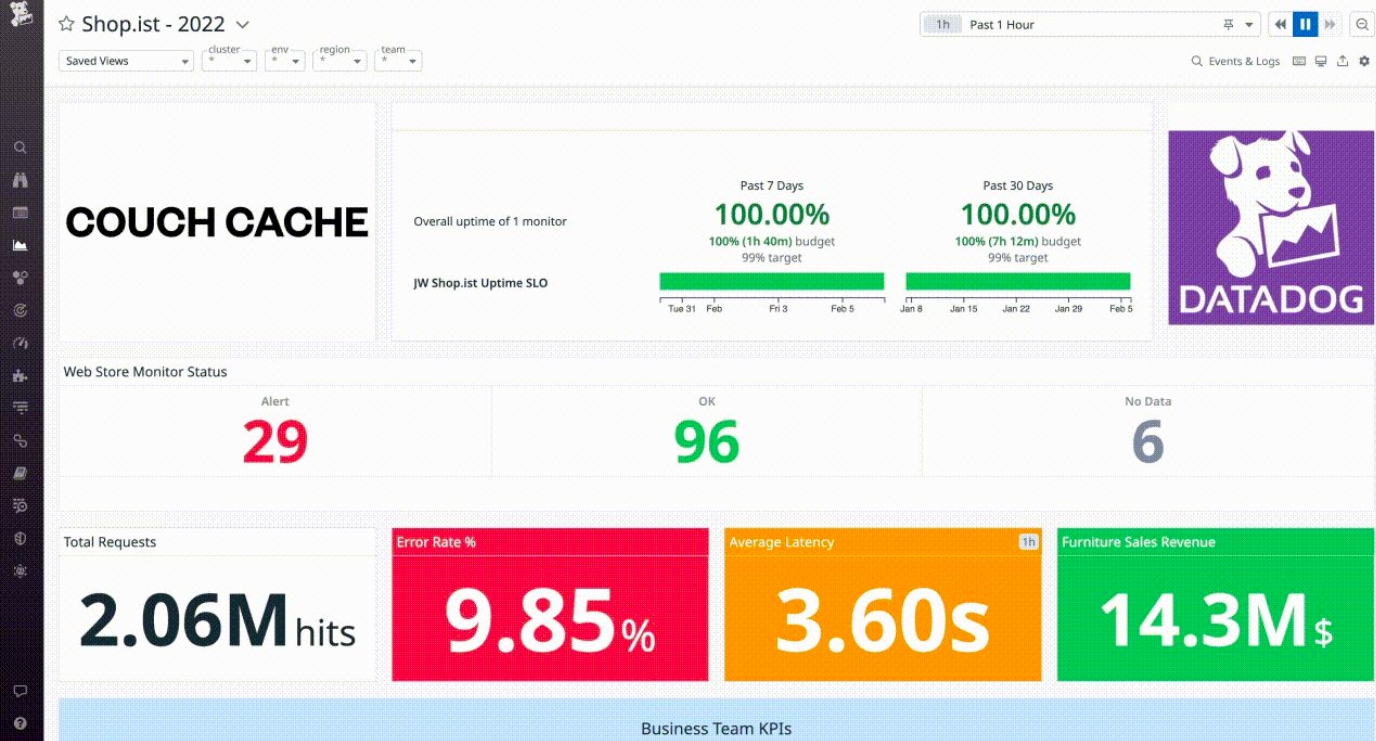Pause live dashboard updates

1306,25
